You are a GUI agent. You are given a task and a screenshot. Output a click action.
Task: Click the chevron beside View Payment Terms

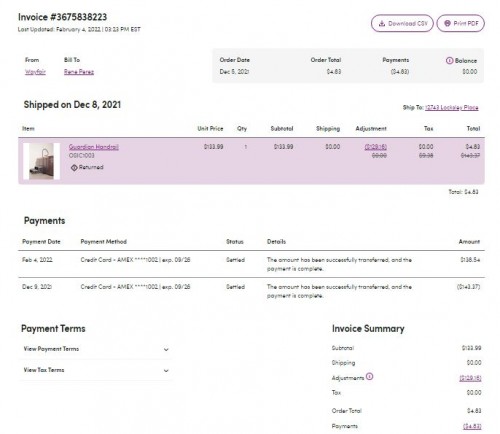pyautogui.click(x=166, y=350)
